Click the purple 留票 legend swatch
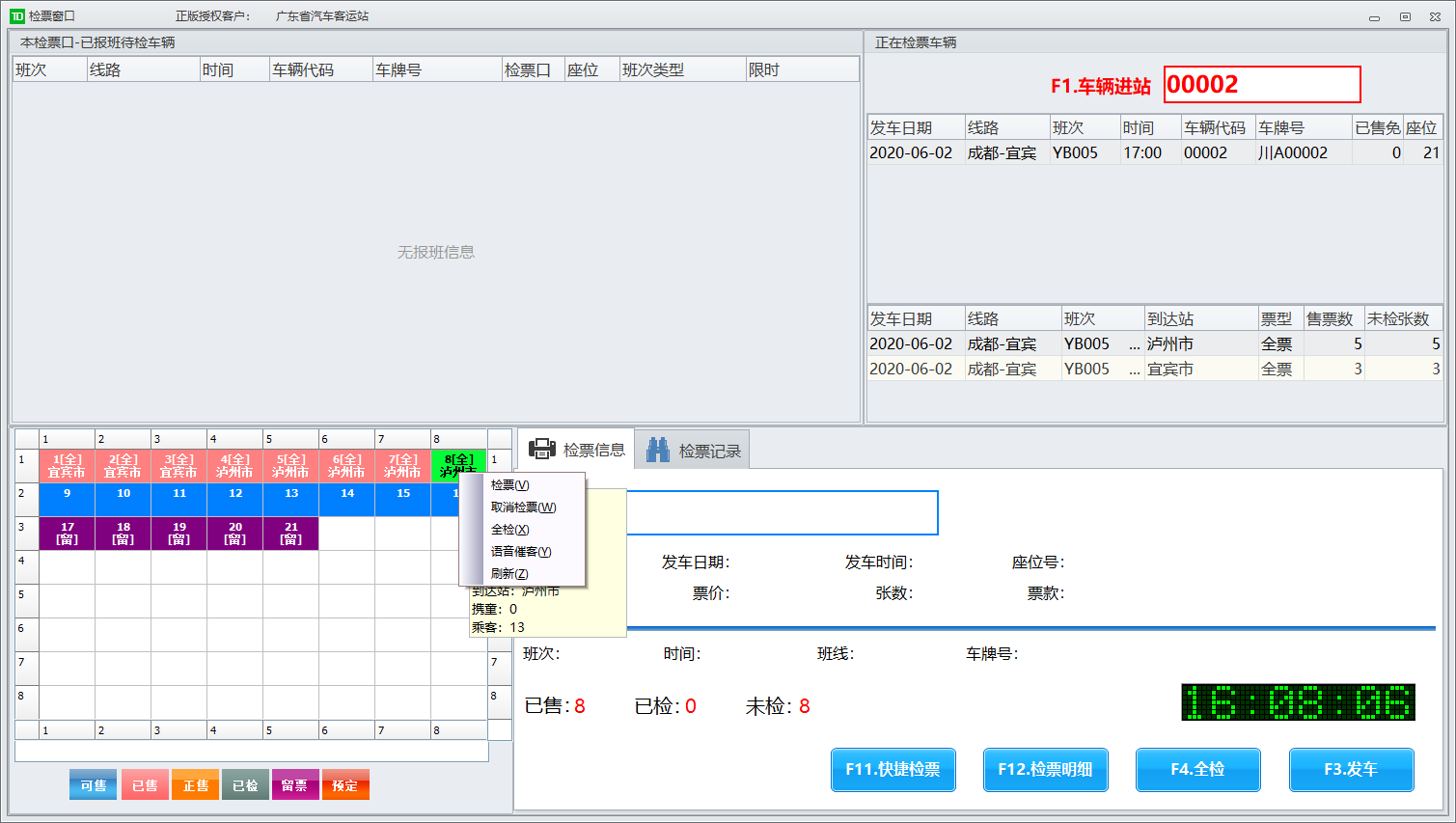 pyautogui.click(x=295, y=785)
